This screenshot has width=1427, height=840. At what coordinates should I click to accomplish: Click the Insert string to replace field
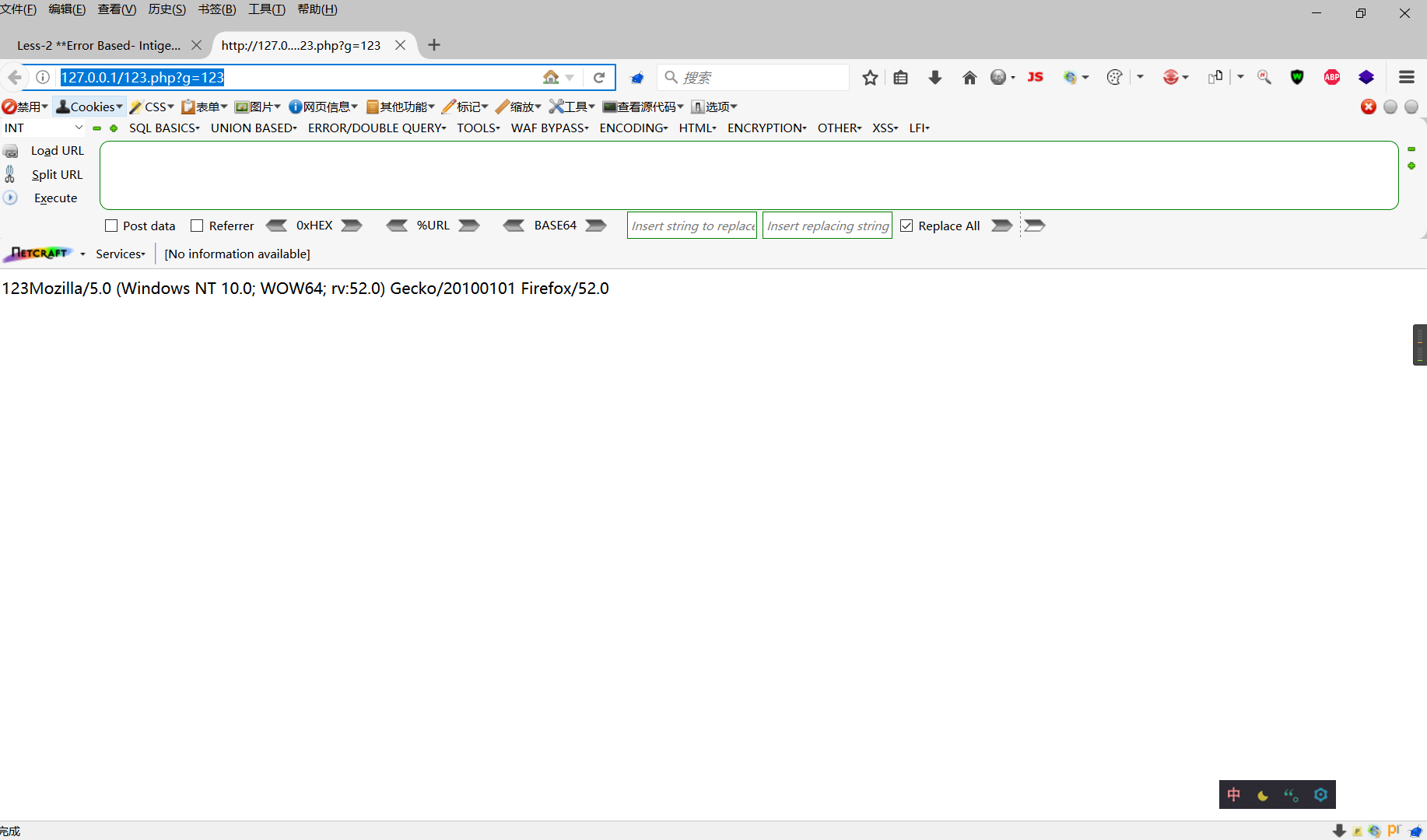point(691,225)
